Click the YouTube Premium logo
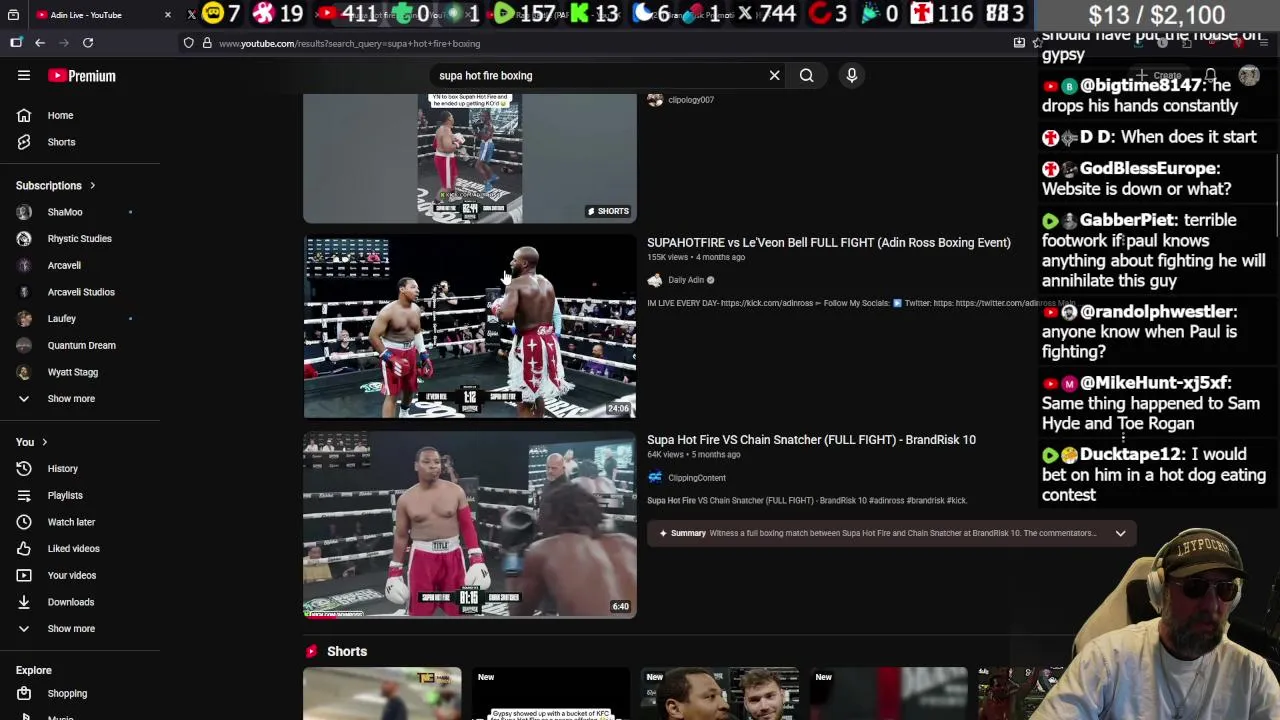The width and height of the screenshot is (1280, 720). [82, 76]
